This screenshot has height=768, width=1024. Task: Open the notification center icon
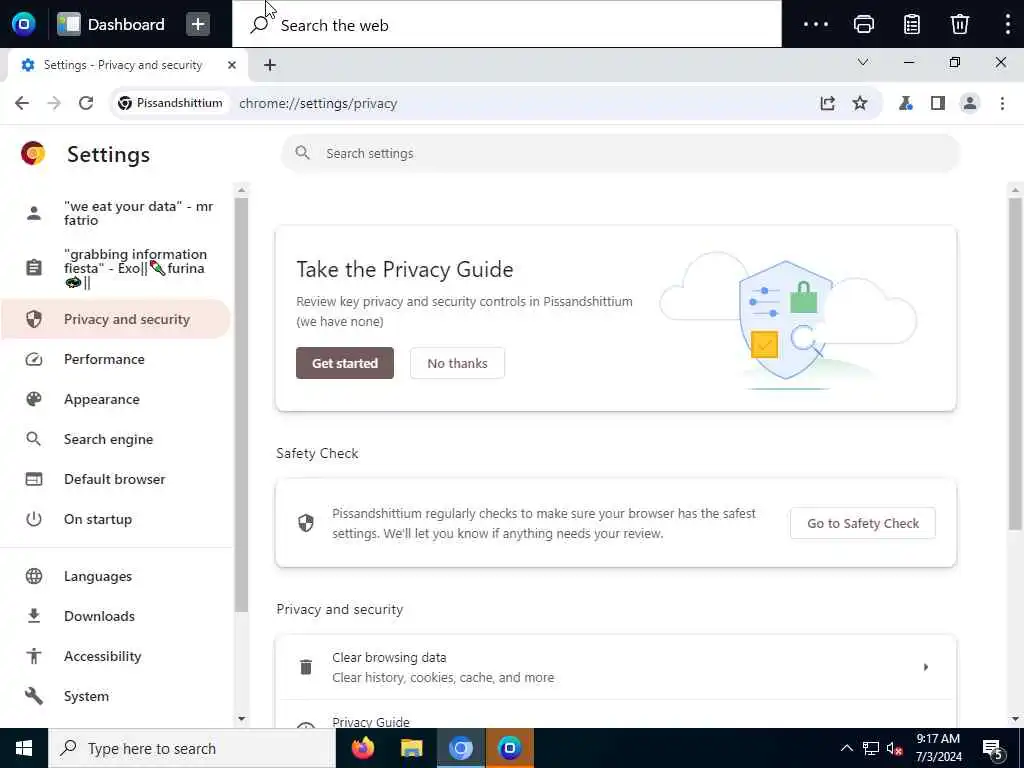[x=993, y=749]
